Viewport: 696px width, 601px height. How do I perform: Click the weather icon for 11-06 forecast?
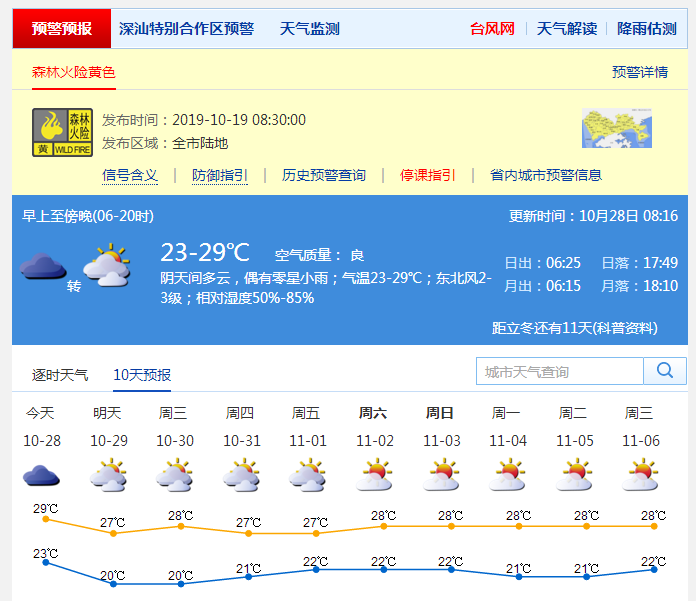pyautogui.click(x=640, y=475)
